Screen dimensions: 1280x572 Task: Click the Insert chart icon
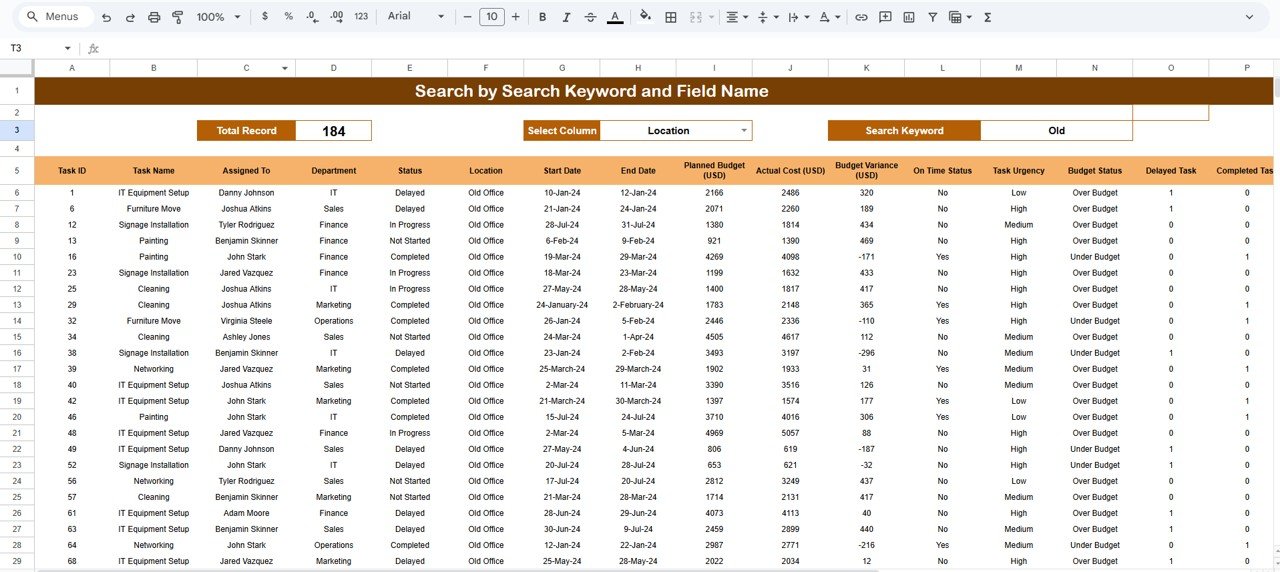(x=909, y=17)
